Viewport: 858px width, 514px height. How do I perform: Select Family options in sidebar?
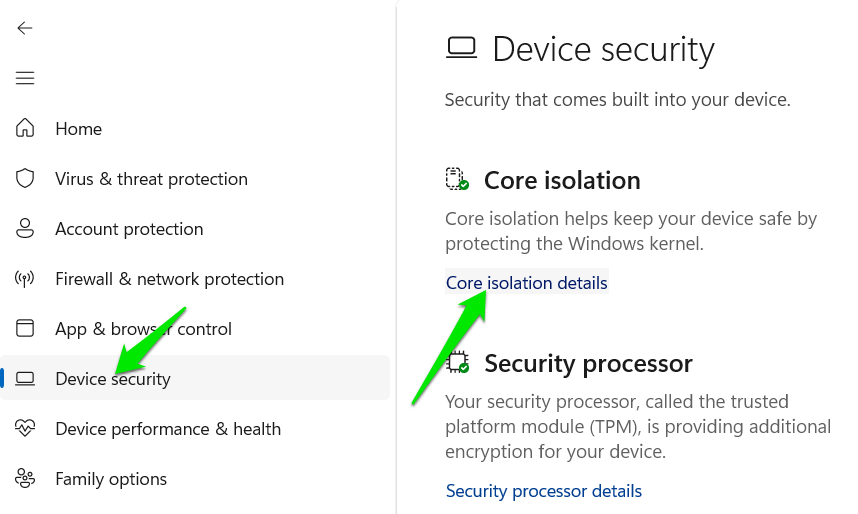pos(111,479)
